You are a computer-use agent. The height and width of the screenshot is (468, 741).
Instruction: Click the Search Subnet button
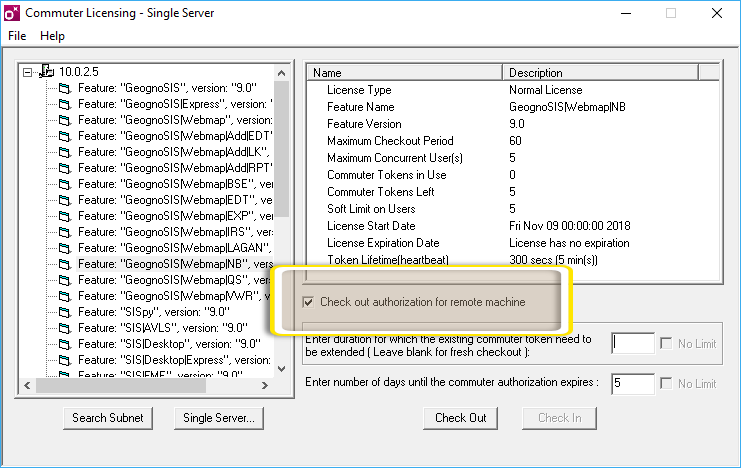point(108,418)
